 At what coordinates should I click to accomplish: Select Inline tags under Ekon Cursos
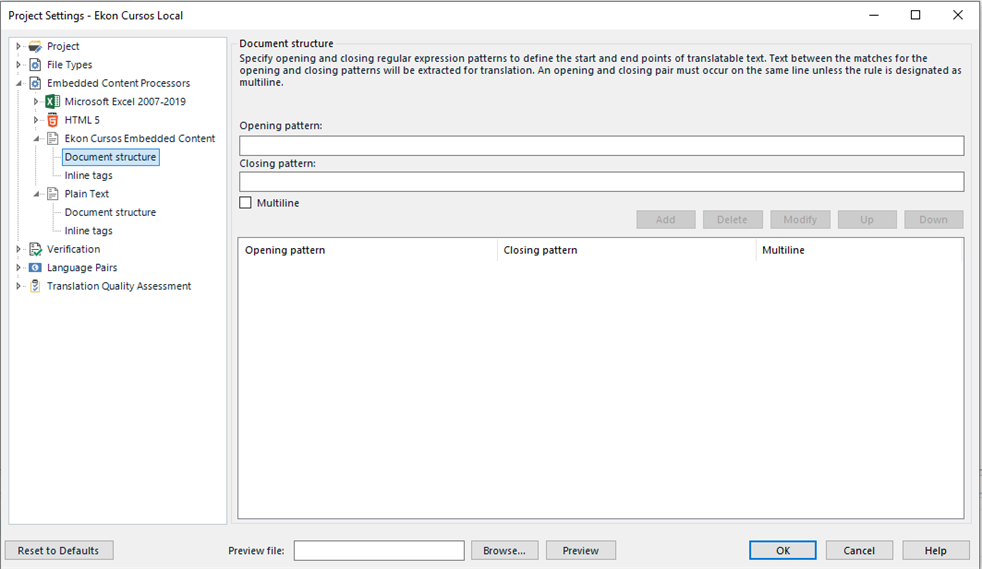coord(88,176)
